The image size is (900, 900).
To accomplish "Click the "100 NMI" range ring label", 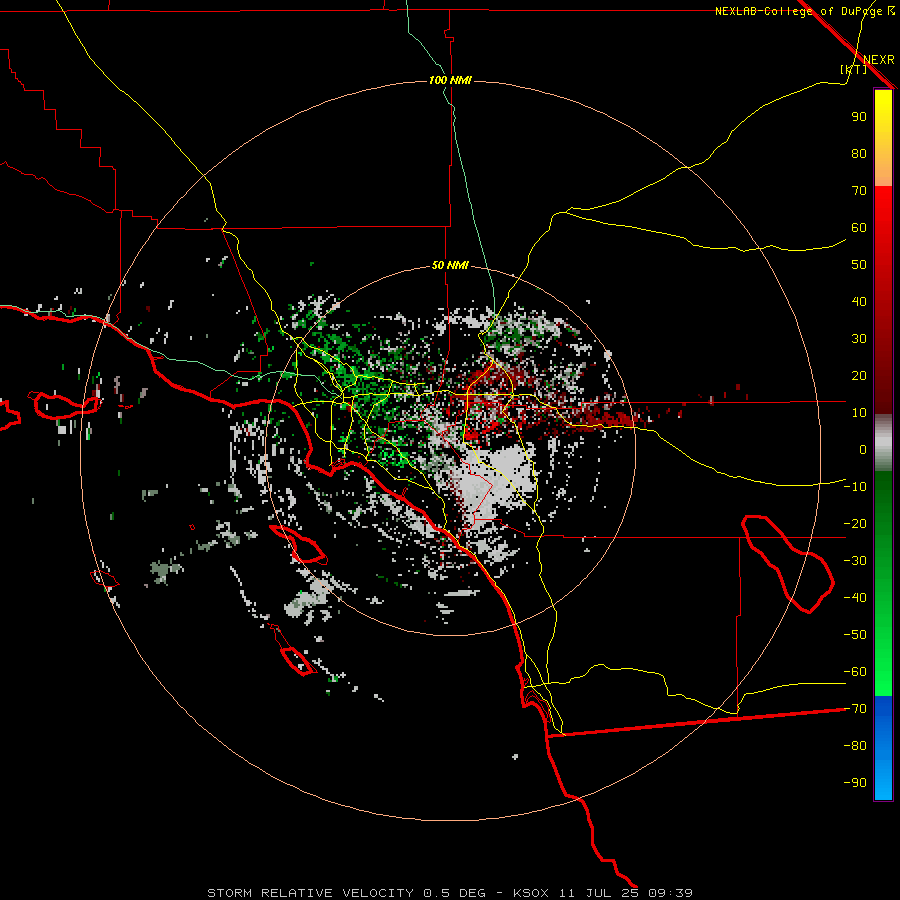I will 450,80.
